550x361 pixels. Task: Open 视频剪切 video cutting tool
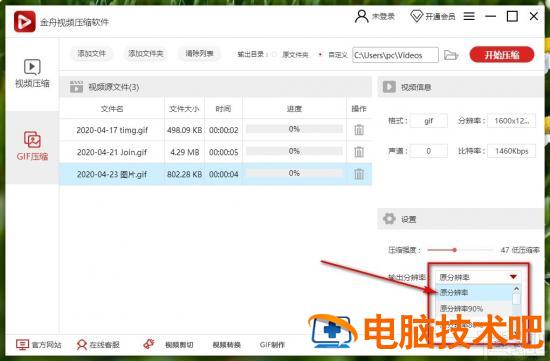[x=179, y=345]
